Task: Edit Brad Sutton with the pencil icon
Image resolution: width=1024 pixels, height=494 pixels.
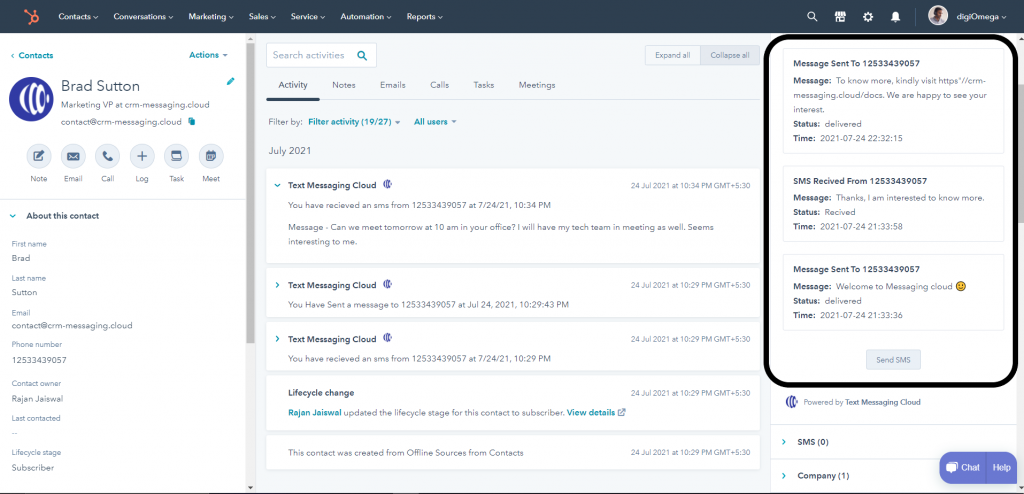Action: 231,82
